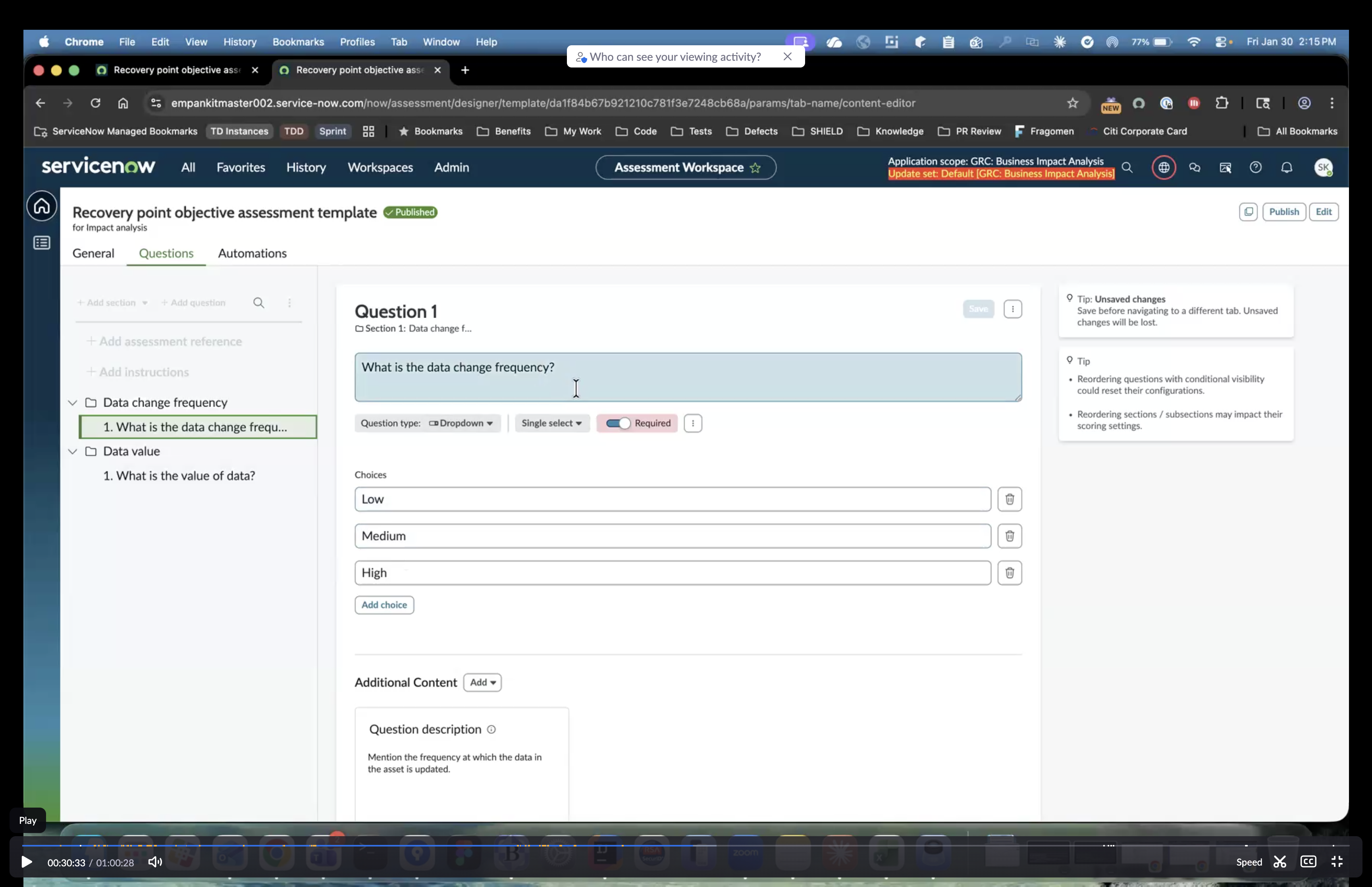Delete the High choice
The width and height of the screenshot is (1372, 887).
(x=1009, y=573)
